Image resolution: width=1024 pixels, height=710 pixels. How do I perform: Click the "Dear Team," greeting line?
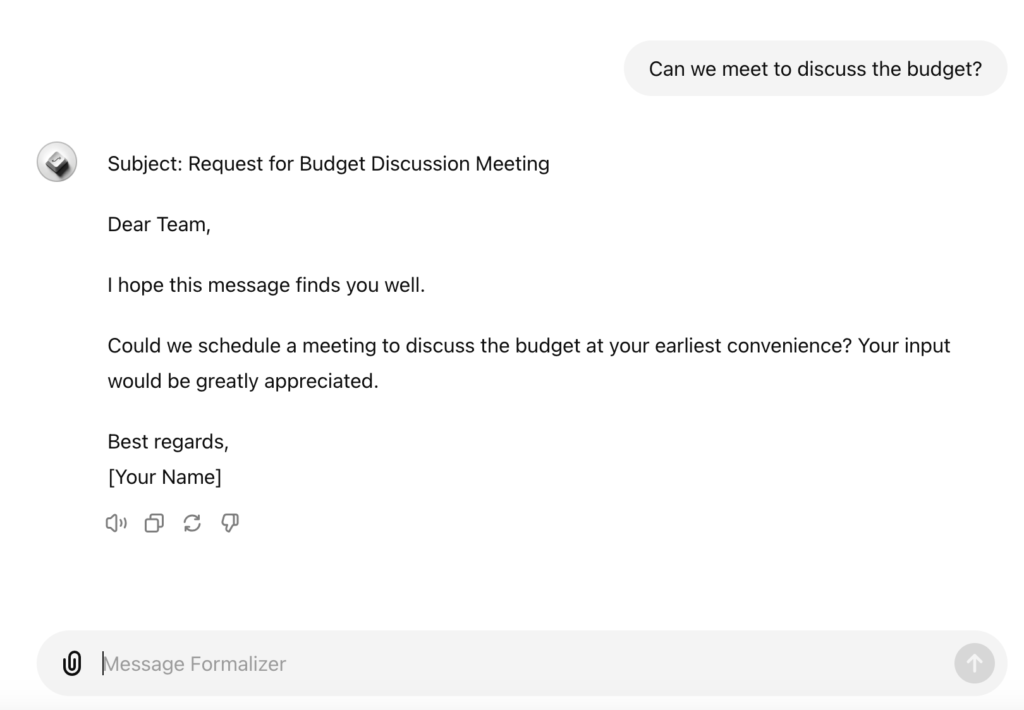tap(159, 224)
